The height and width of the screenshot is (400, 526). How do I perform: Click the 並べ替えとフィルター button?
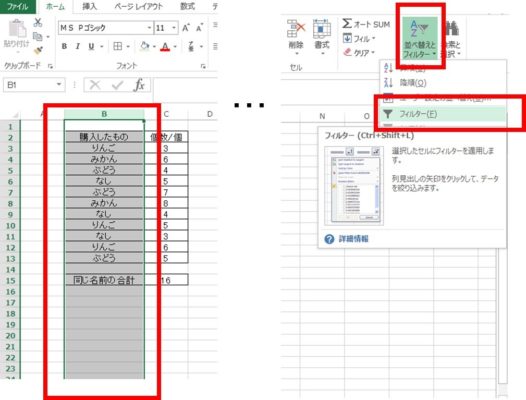(420, 39)
